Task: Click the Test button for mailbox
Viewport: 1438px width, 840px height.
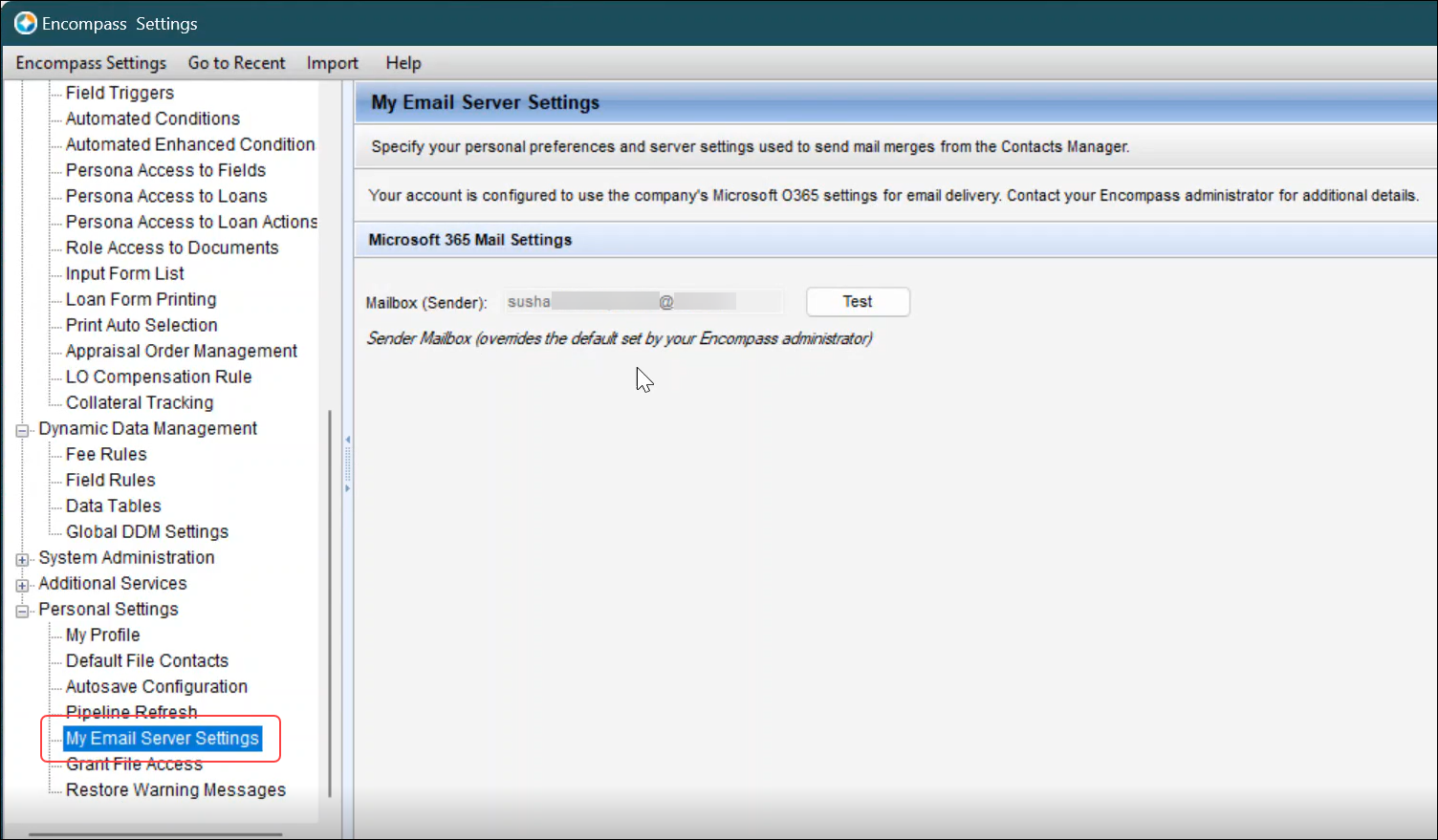Action: click(x=857, y=302)
